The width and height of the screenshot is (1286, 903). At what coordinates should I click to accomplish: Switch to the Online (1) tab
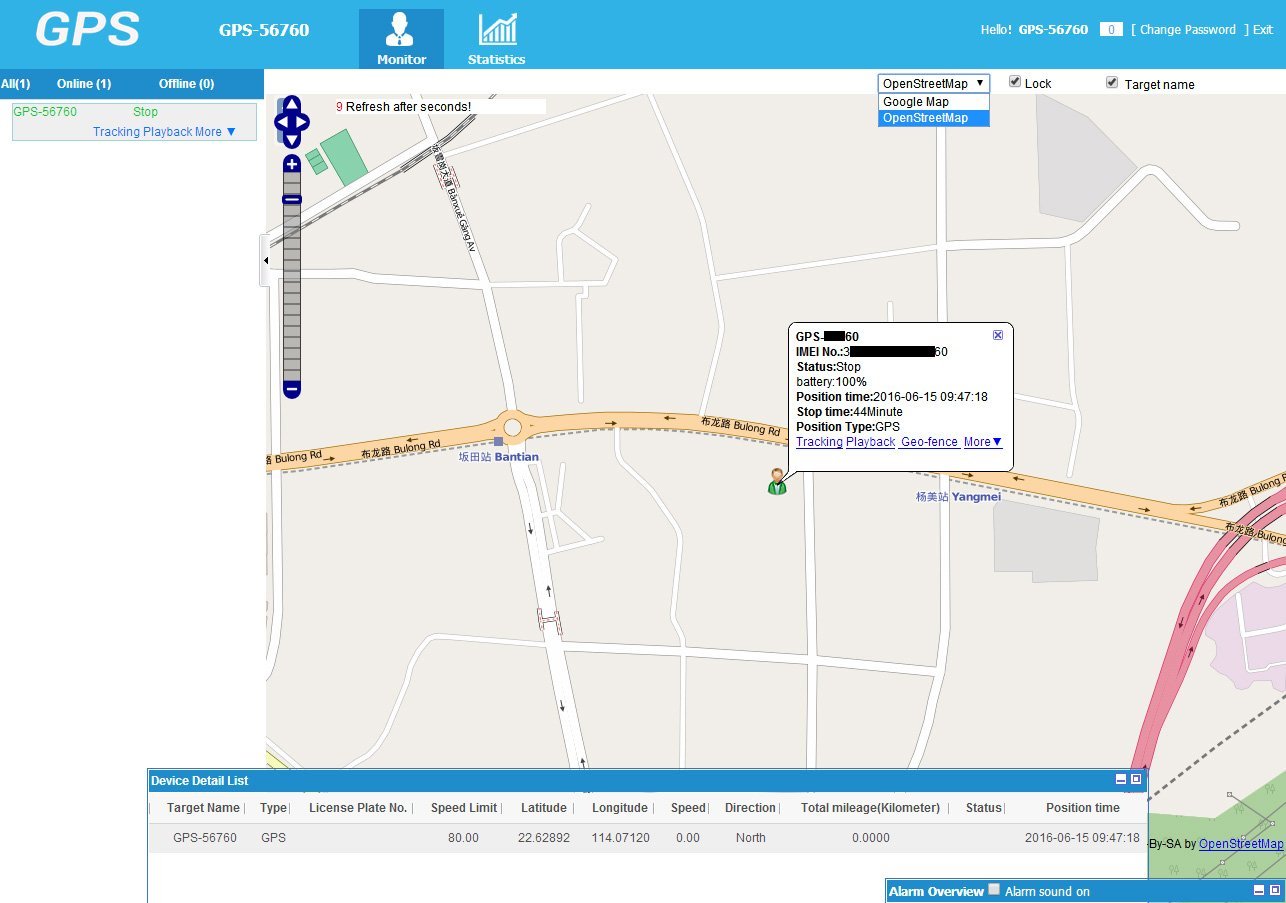pyautogui.click(x=84, y=84)
